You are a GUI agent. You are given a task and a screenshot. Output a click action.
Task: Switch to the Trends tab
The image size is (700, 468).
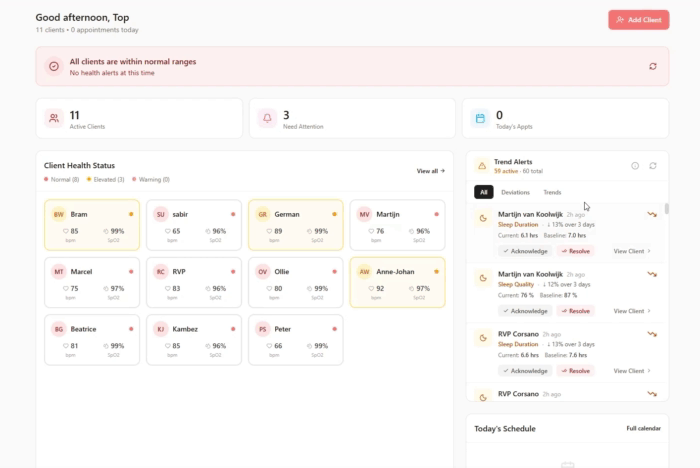point(552,192)
